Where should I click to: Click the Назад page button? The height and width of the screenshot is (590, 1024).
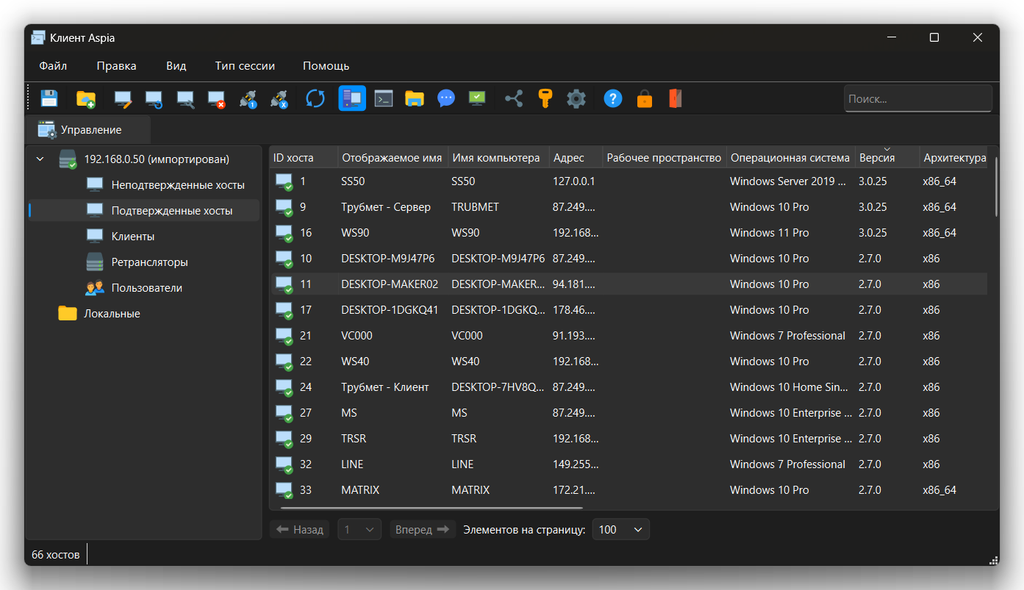pyautogui.click(x=300, y=529)
